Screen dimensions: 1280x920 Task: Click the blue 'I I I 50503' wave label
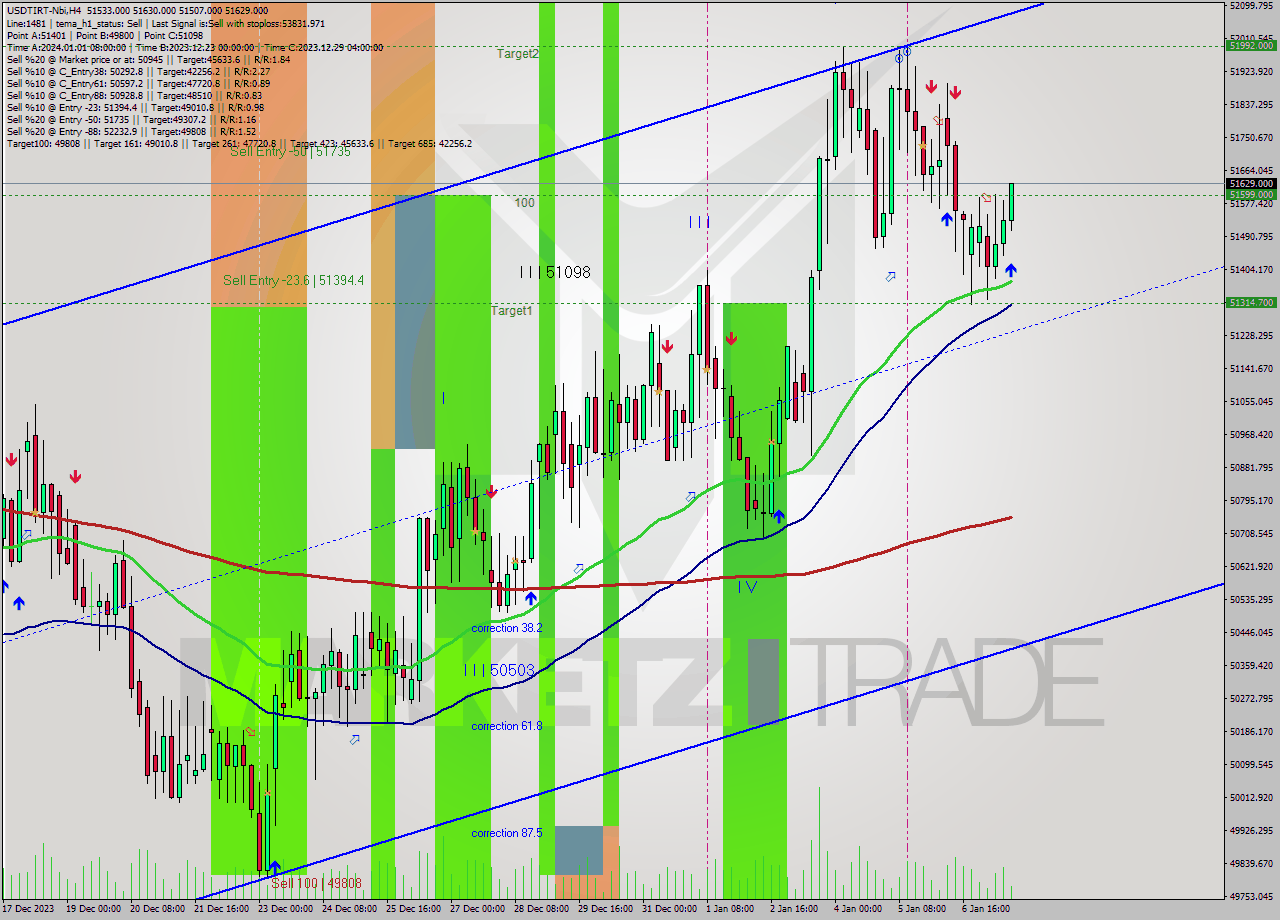click(499, 670)
